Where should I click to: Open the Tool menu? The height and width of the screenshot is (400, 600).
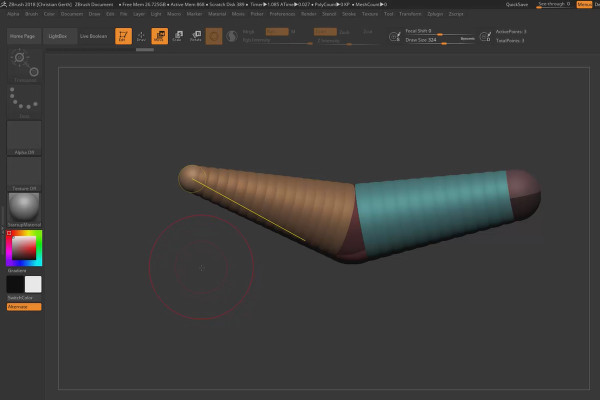click(388, 14)
